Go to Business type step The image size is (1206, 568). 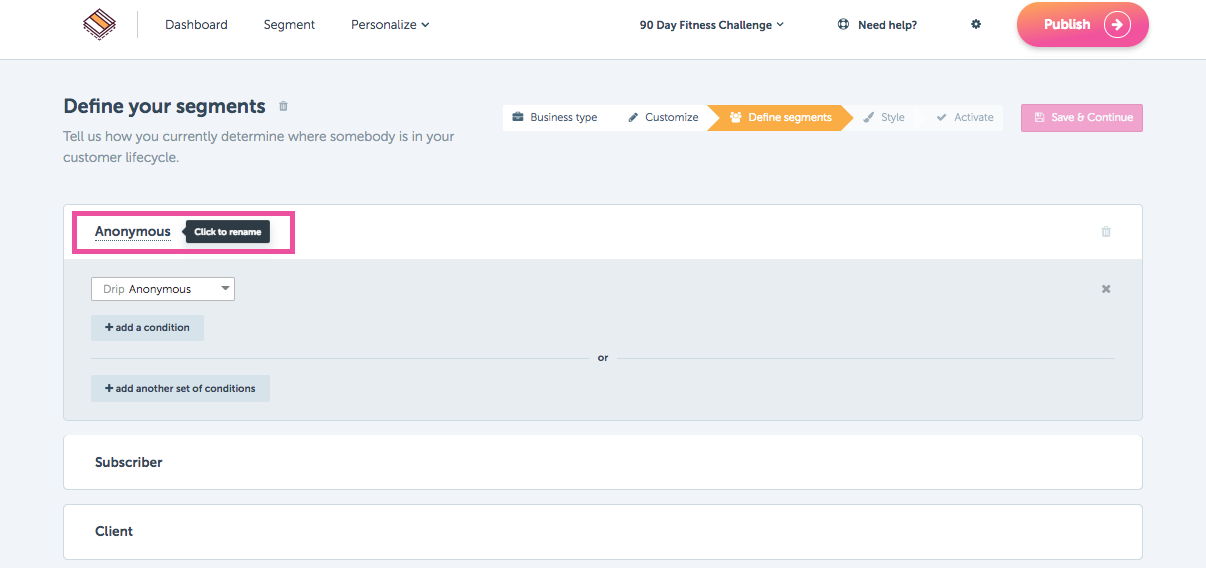click(554, 118)
